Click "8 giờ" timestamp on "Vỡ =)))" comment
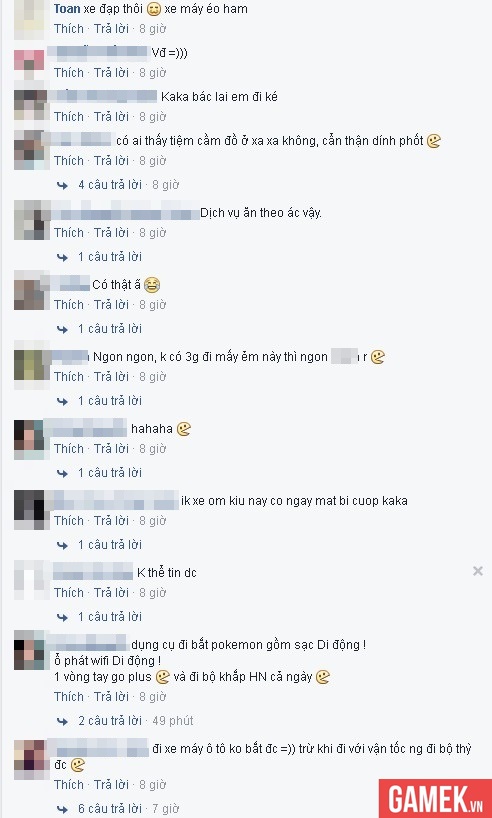This screenshot has height=818, width=492. click(152, 73)
